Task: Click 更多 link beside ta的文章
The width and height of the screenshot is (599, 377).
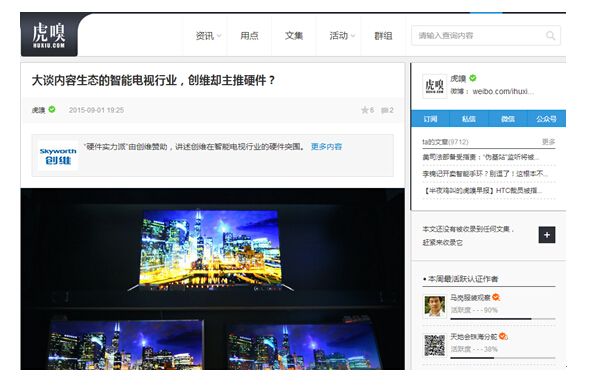Action: click(548, 142)
